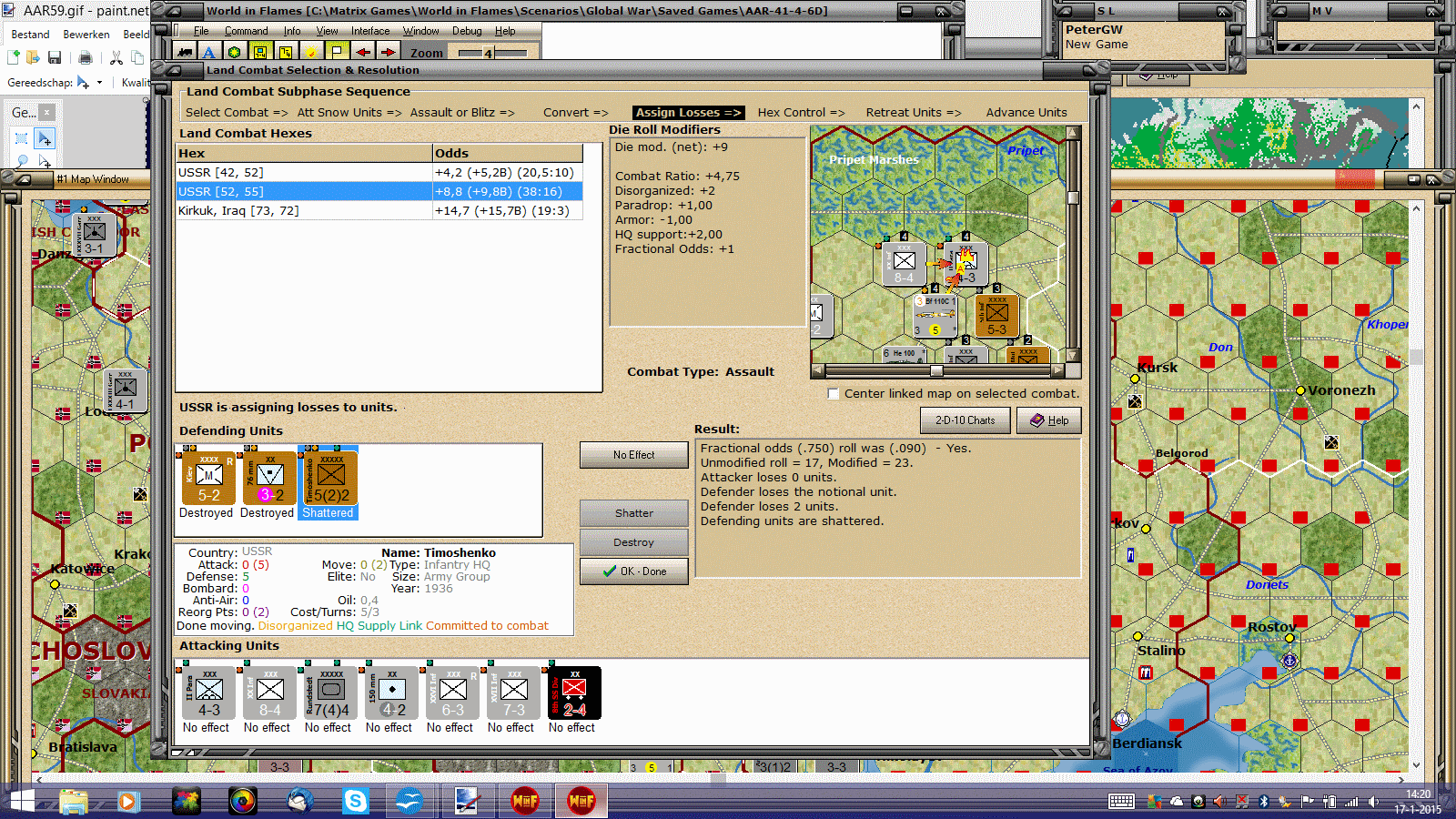Open the Command menu
Viewport: 1456px width, 819px height.
(247, 31)
